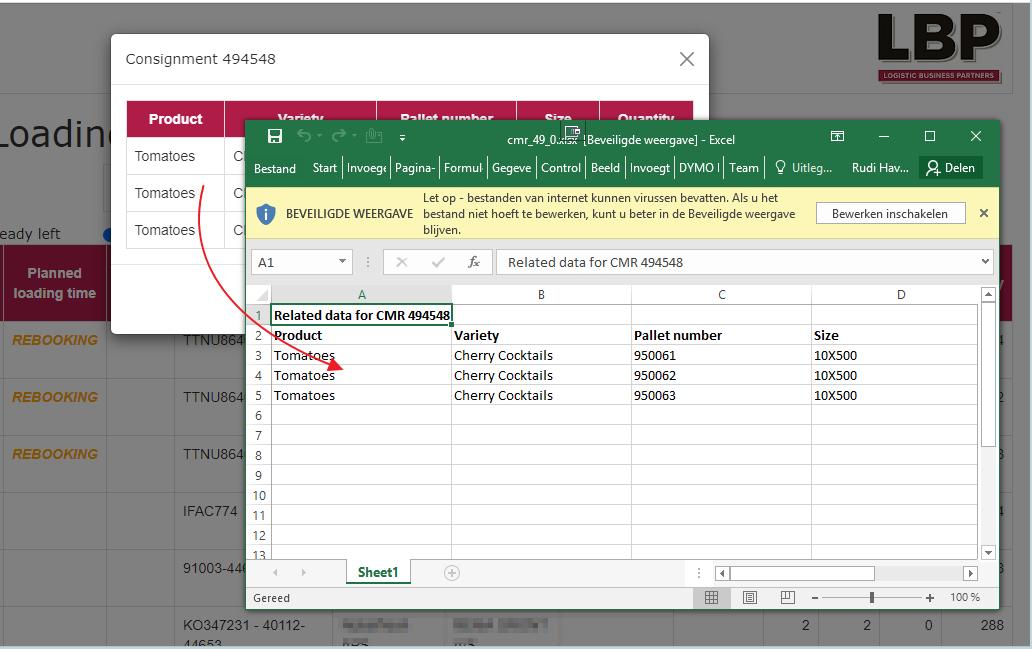Dismiss the Beveiligde weergave yellow bar

pos(983,213)
